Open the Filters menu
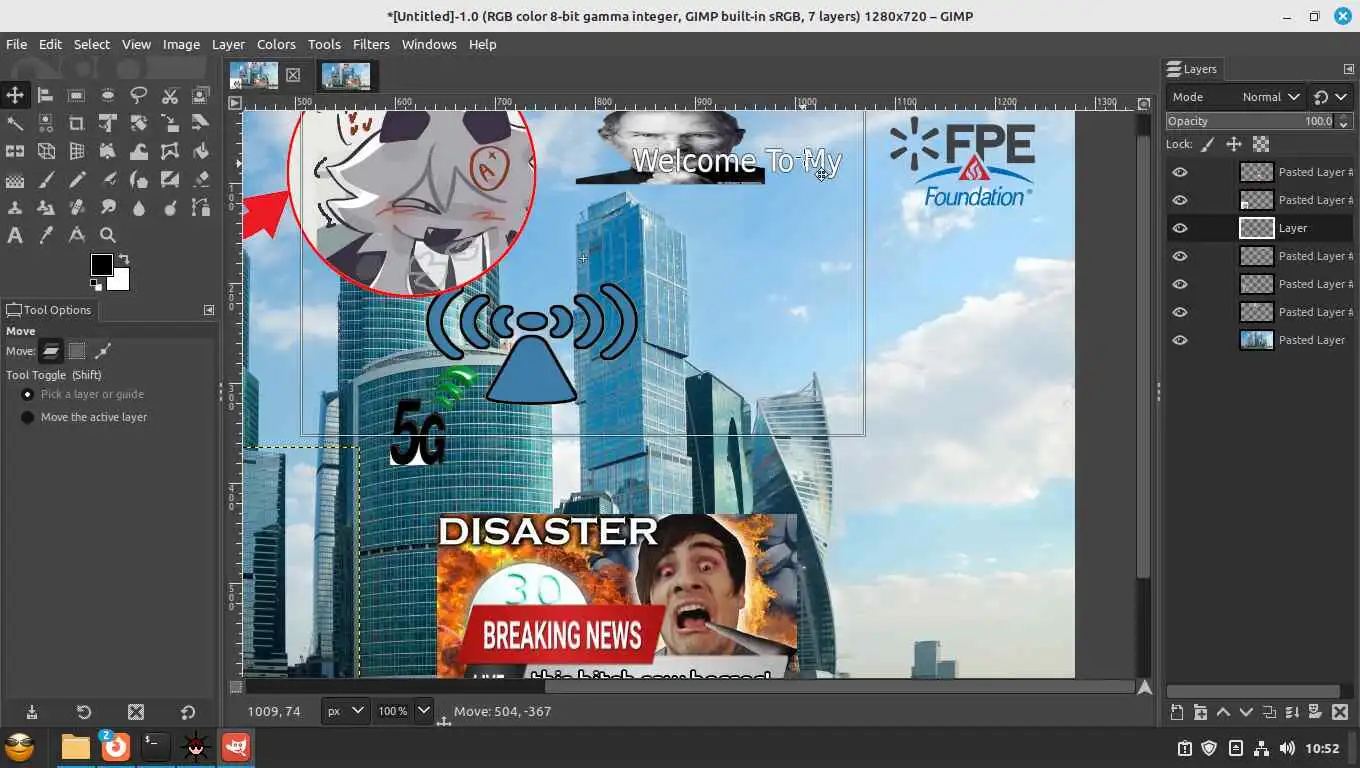1360x768 pixels. coord(371,44)
